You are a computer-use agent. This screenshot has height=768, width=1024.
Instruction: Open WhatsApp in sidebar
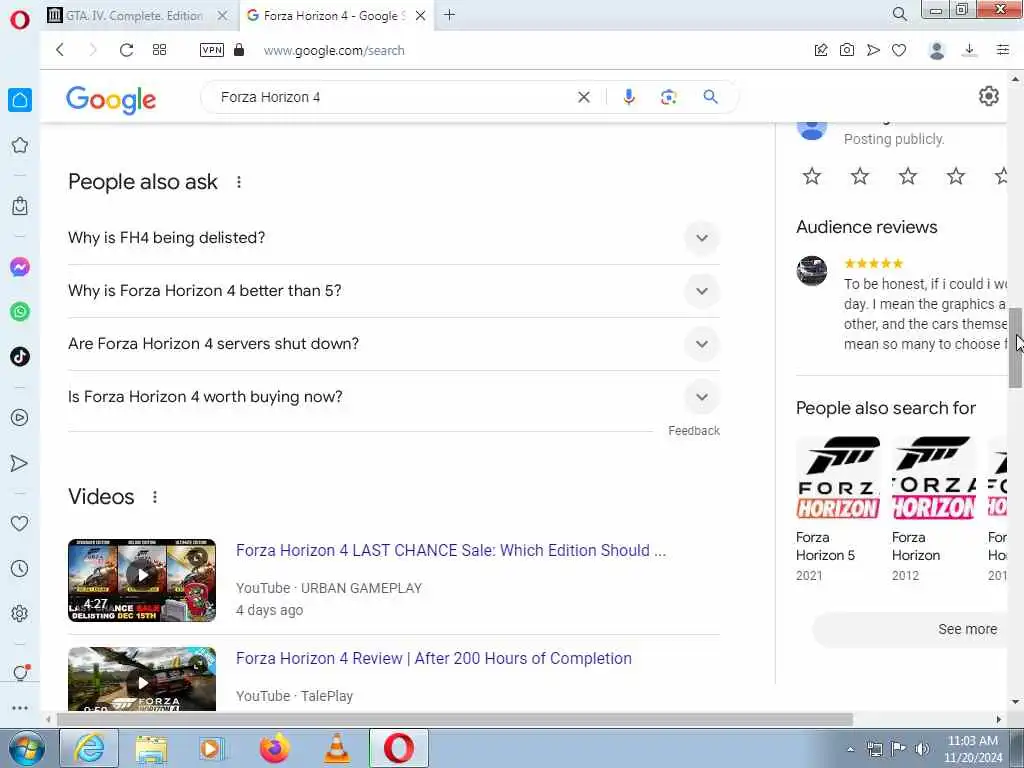click(20, 312)
